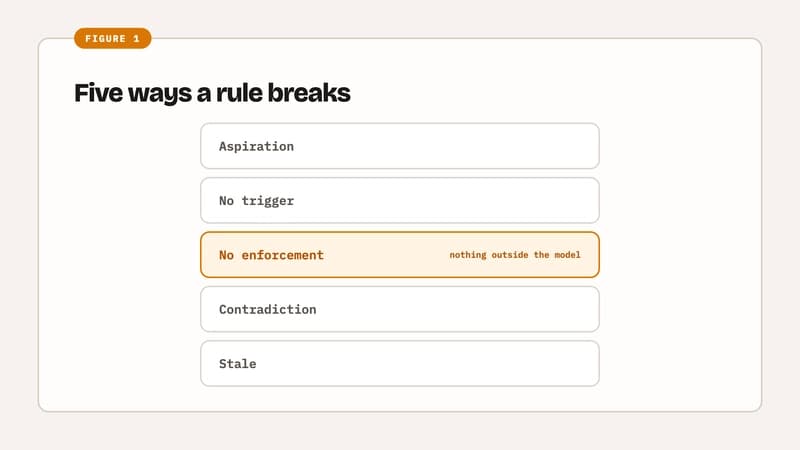
Task: Choose the No trigger row
Action: click(399, 201)
